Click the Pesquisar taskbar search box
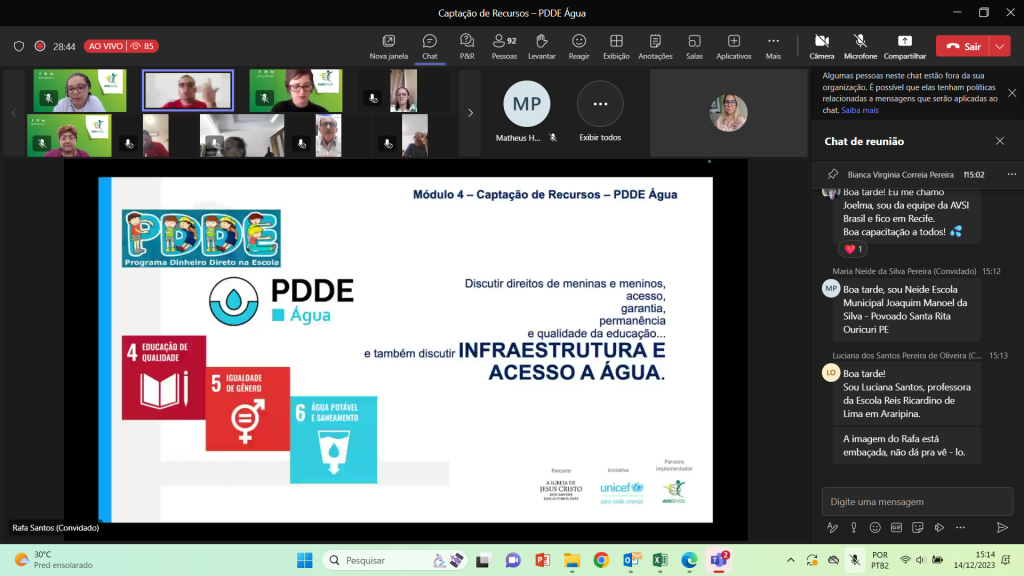 coord(395,560)
